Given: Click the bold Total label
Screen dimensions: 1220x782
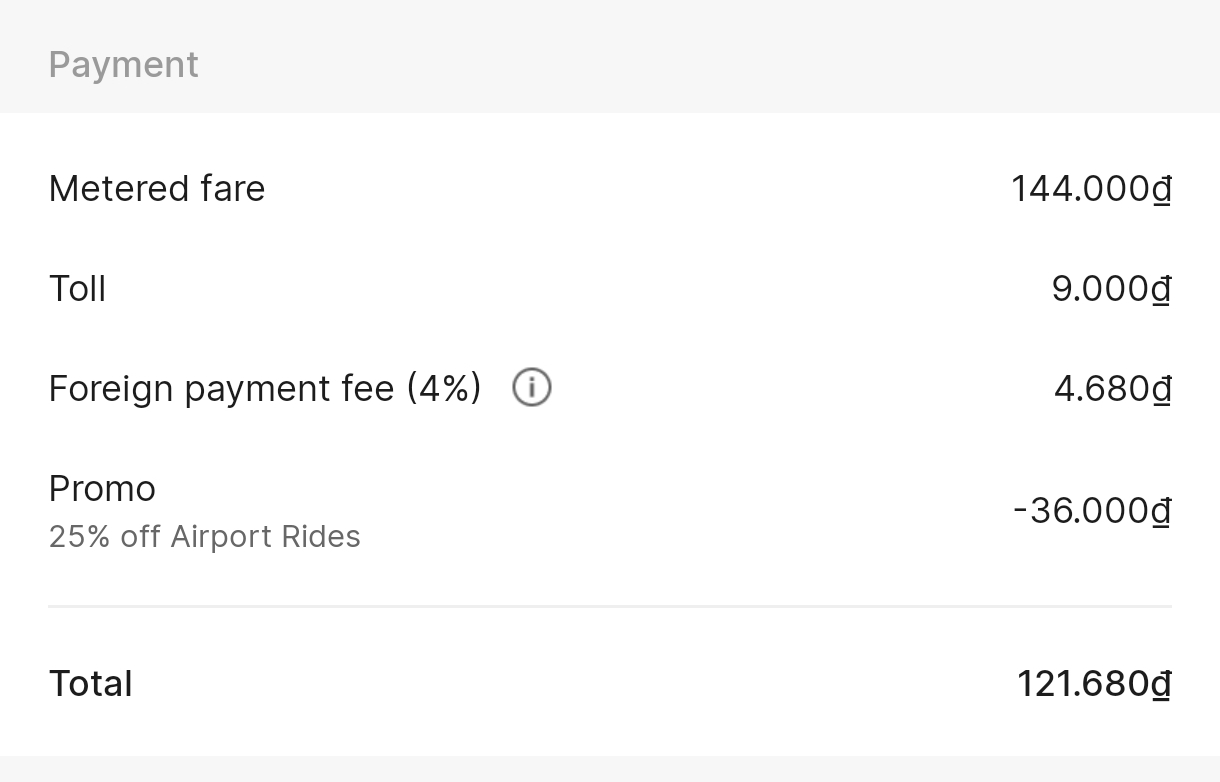Looking at the screenshot, I should [x=90, y=684].
